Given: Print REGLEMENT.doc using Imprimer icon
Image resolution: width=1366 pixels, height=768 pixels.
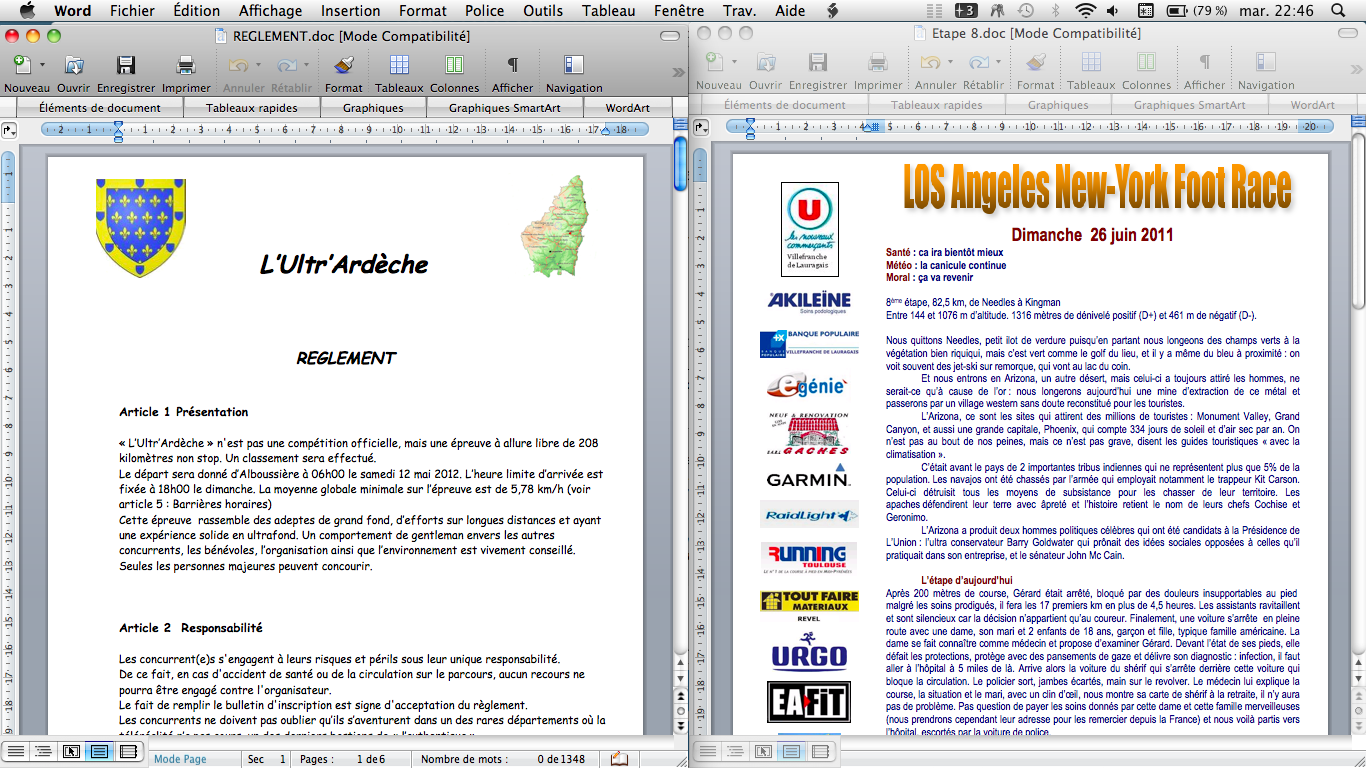Looking at the screenshot, I should click(x=186, y=65).
